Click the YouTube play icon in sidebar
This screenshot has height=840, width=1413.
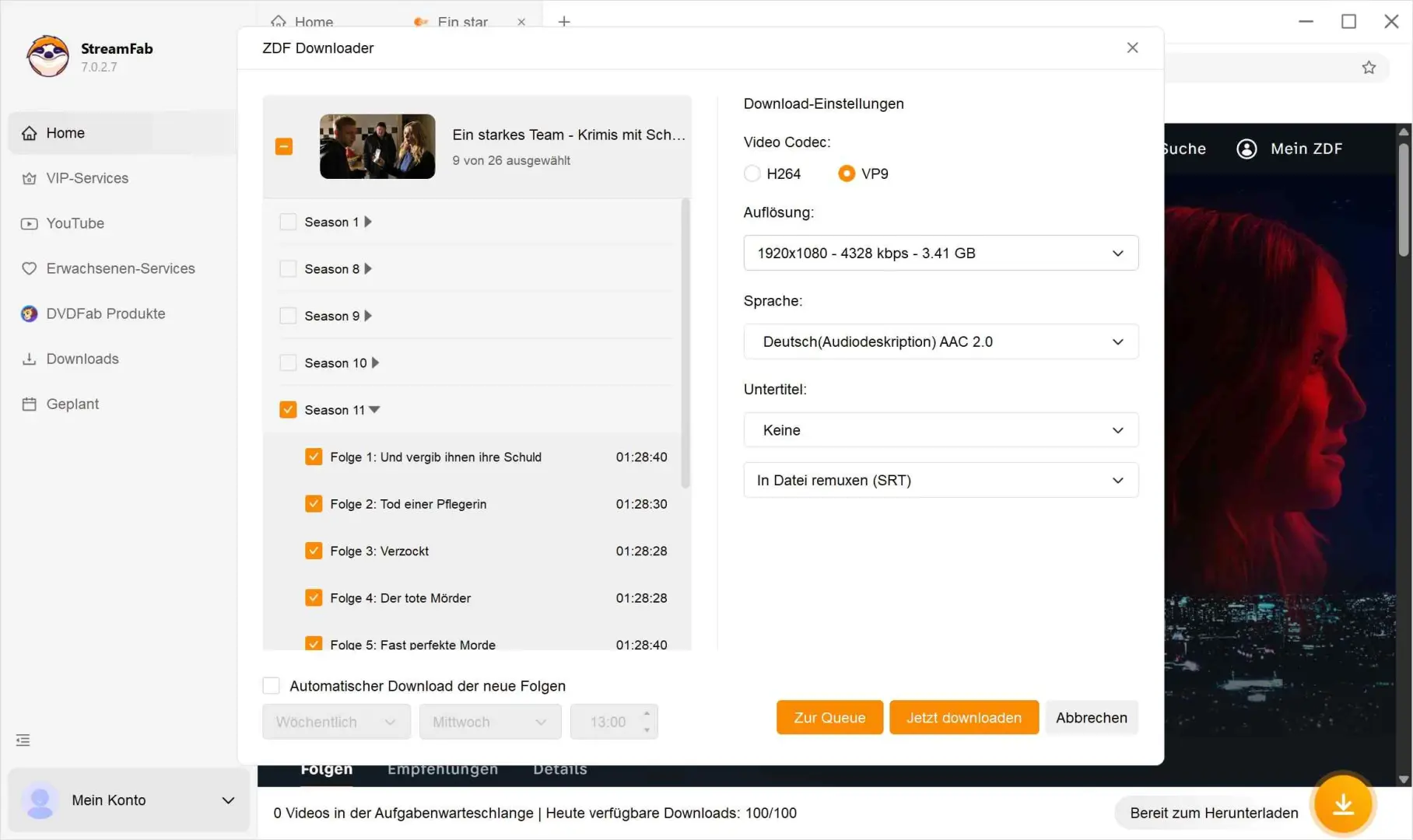point(29,223)
